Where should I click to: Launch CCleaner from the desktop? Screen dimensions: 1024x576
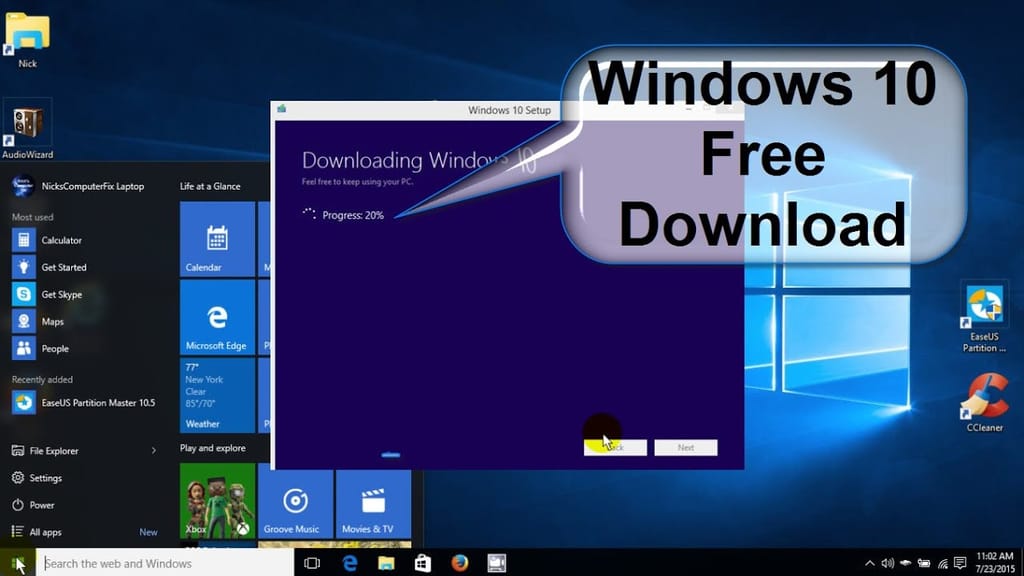[985, 402]
